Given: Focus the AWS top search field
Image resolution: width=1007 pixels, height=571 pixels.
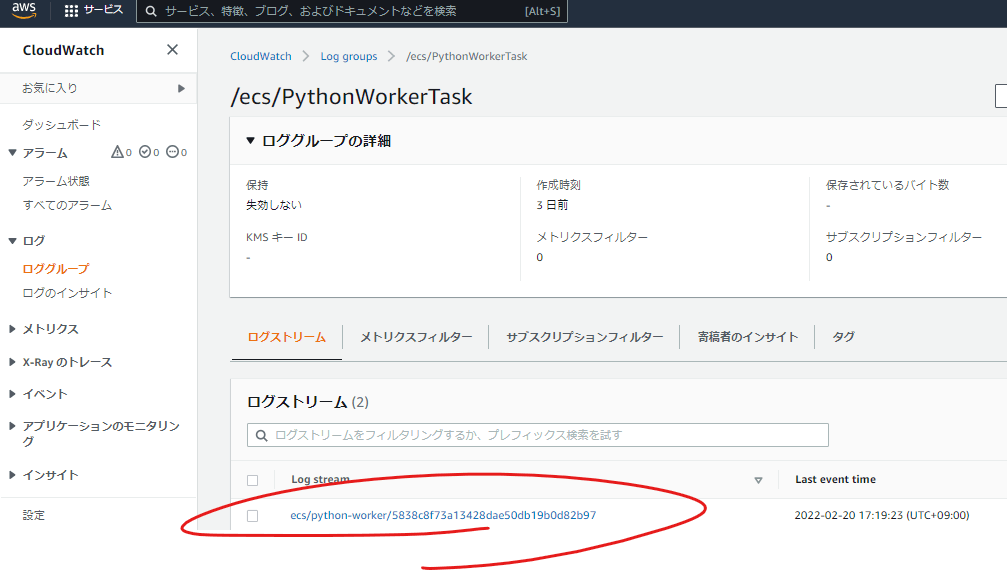Looking at the screenshot, I should click(352, 11).
